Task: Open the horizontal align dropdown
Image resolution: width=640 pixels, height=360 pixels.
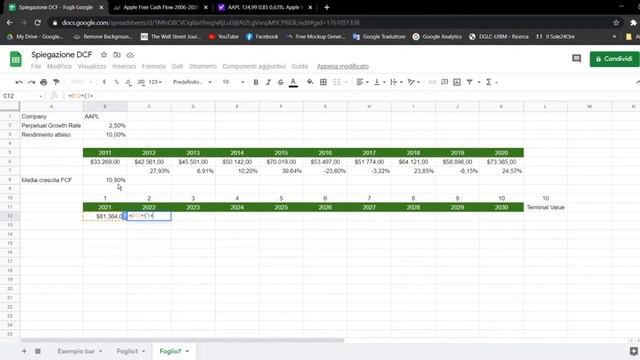Action: 362,82
